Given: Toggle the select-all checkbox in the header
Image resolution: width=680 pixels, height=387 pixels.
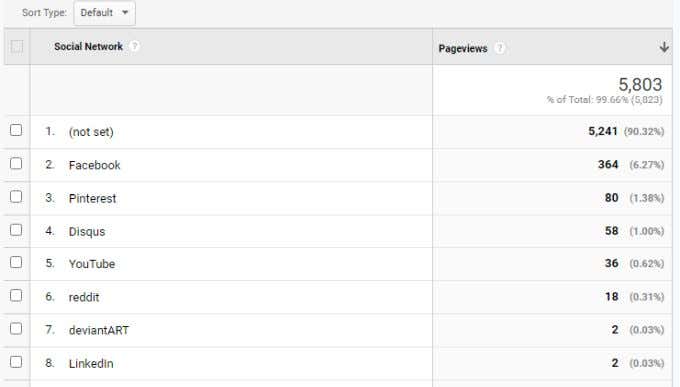Looking at the screenshot, I should 16,46.
